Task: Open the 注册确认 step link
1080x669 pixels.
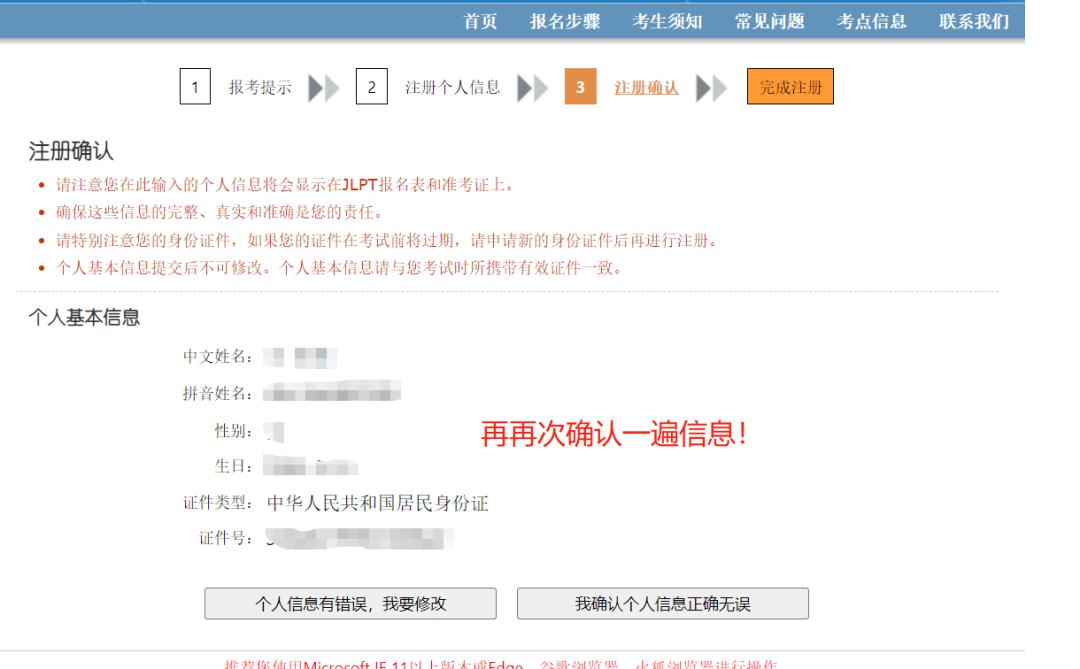Action: (x=646, y=88)
